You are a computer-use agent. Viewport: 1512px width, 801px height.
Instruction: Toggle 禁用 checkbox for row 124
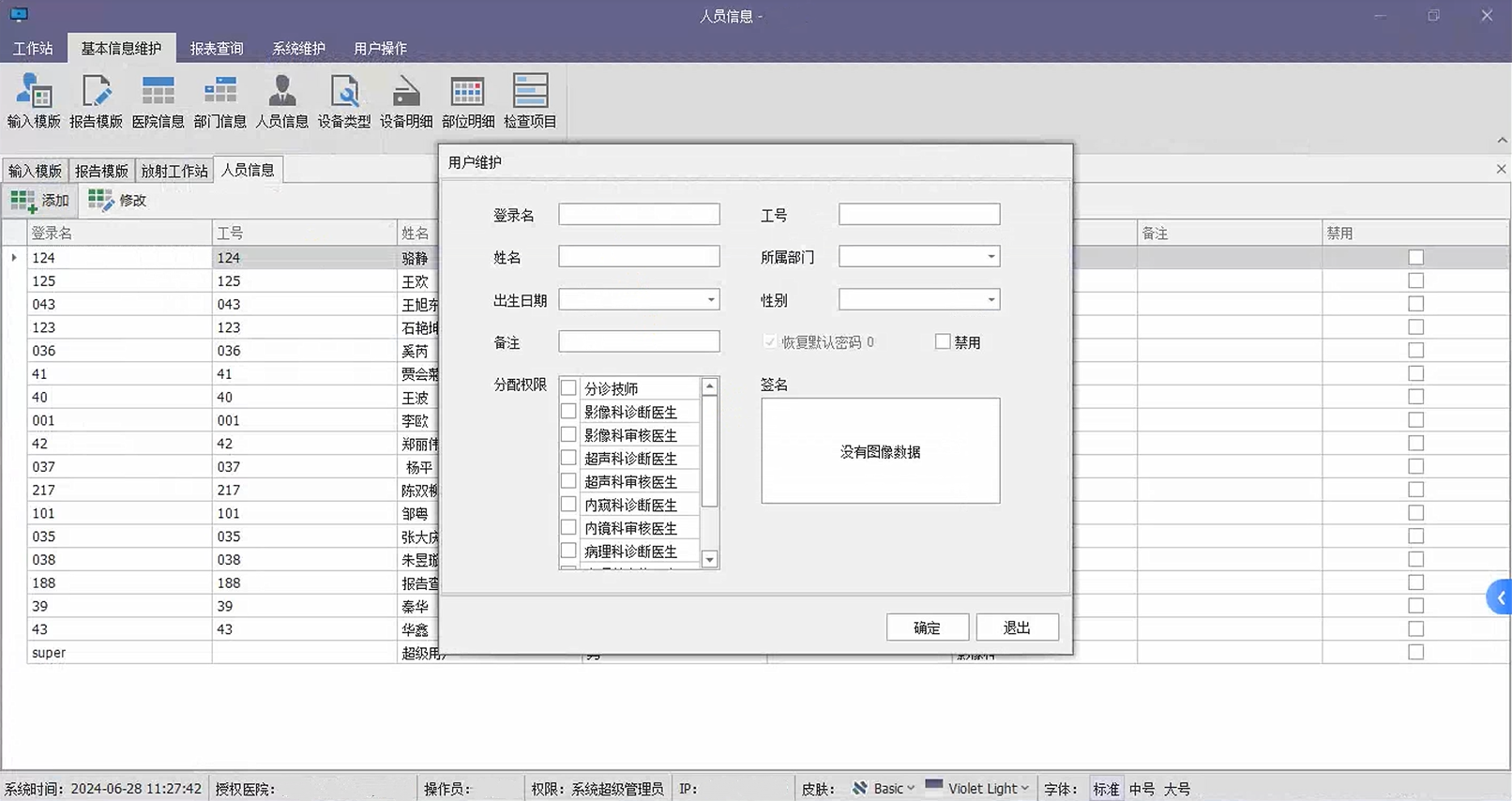[1415, 257]
